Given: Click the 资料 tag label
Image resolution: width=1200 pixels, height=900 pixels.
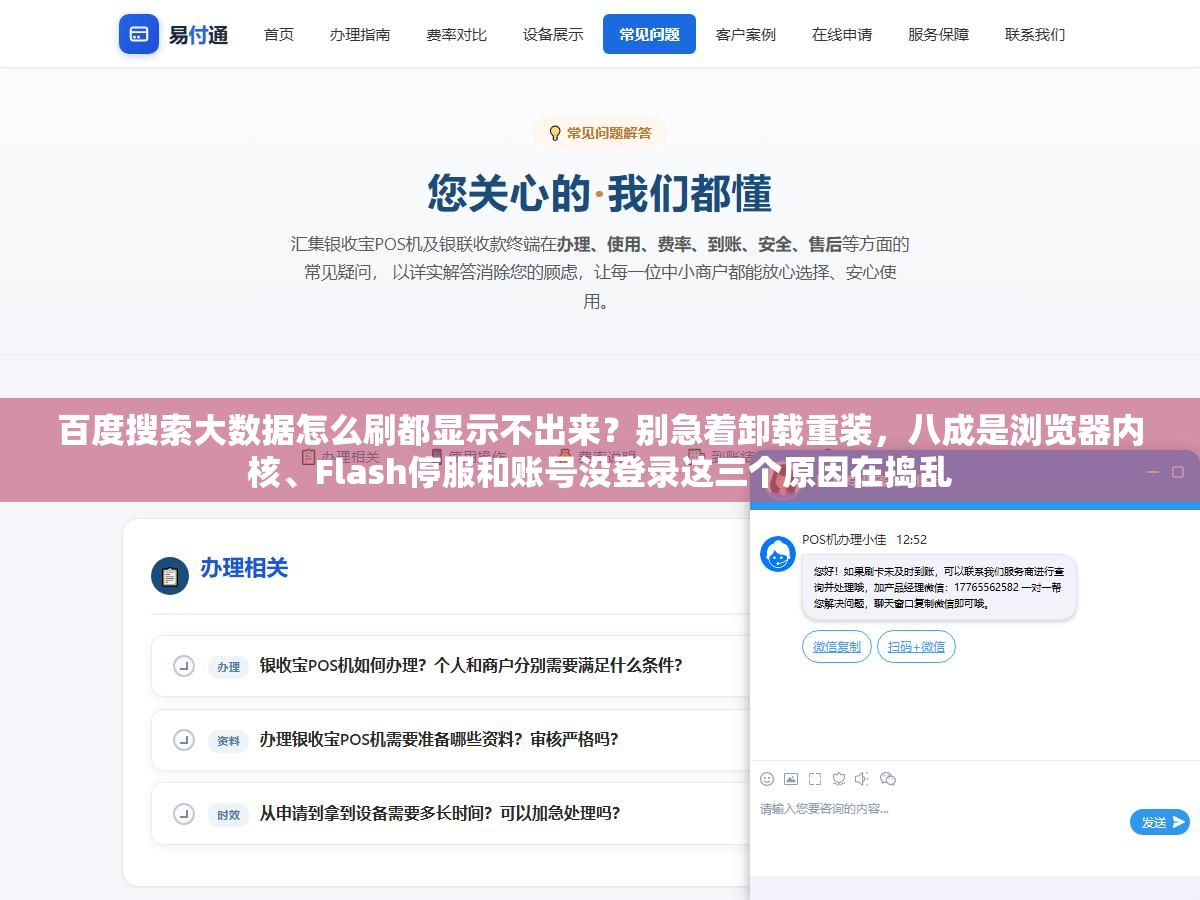Looking at the screenshot, I should tap(228, 741).
